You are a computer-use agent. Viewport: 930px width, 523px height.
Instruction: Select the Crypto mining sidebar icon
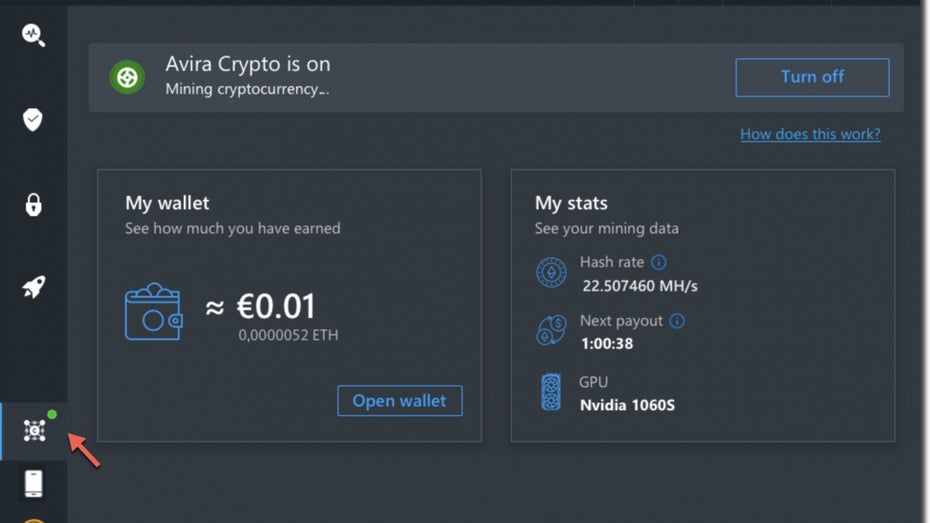34,430
